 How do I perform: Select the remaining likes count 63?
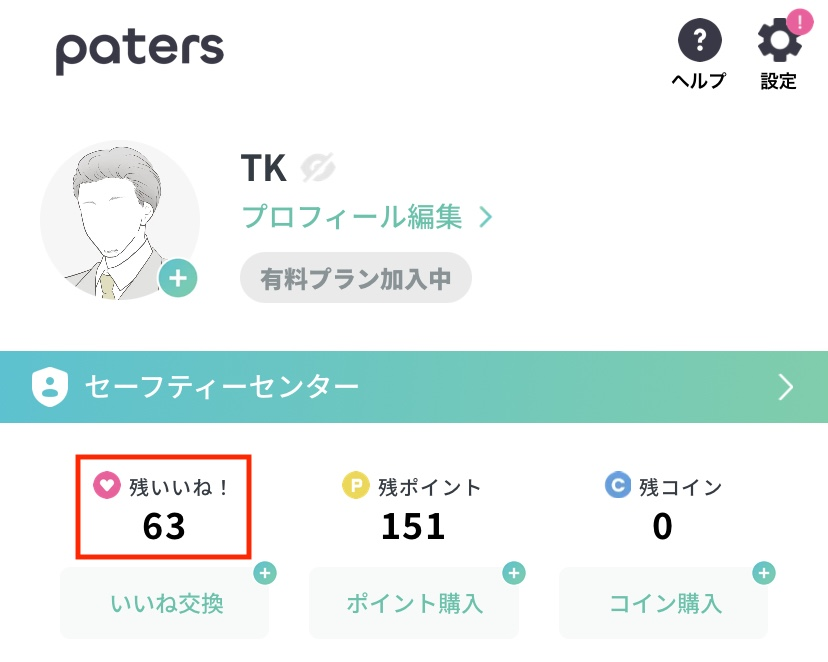[x=164, y=527]
